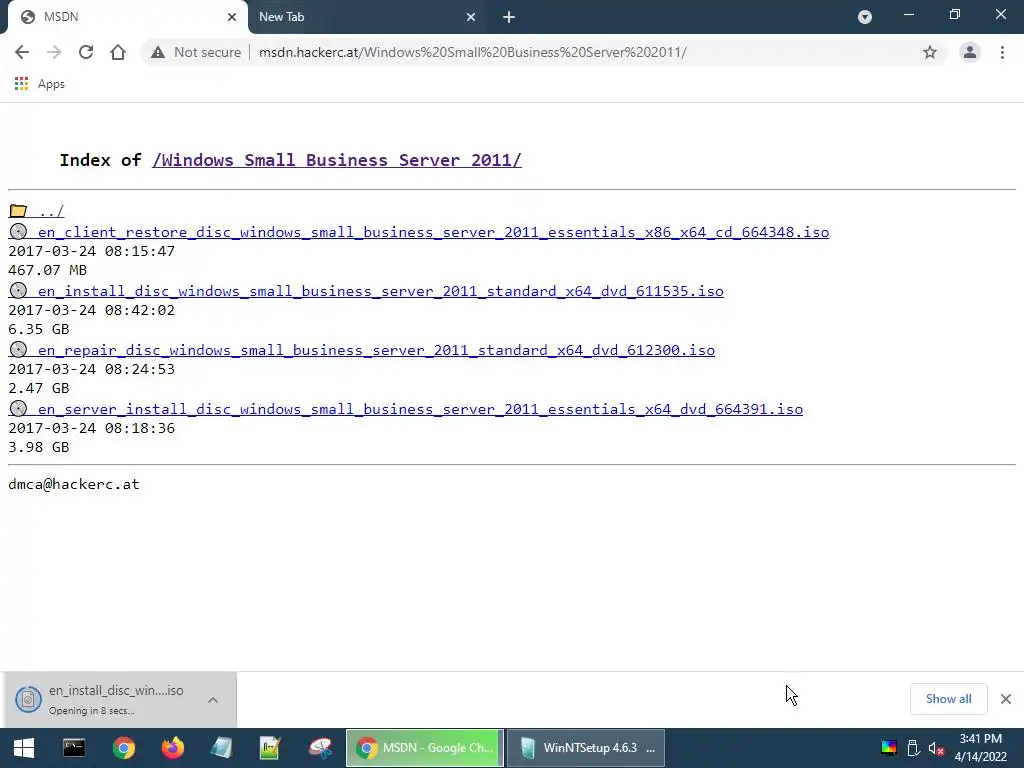Launch Firefox from the taskbar
This screenshot has height=768, width=1024.
[x=172, y=748]
